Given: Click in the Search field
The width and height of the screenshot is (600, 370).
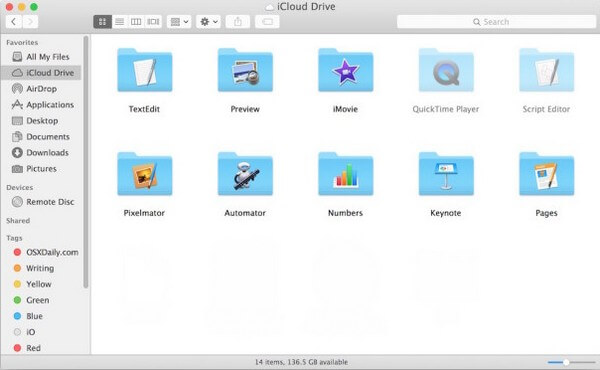Looking at the screenshot, I should [x=496, y=22].
